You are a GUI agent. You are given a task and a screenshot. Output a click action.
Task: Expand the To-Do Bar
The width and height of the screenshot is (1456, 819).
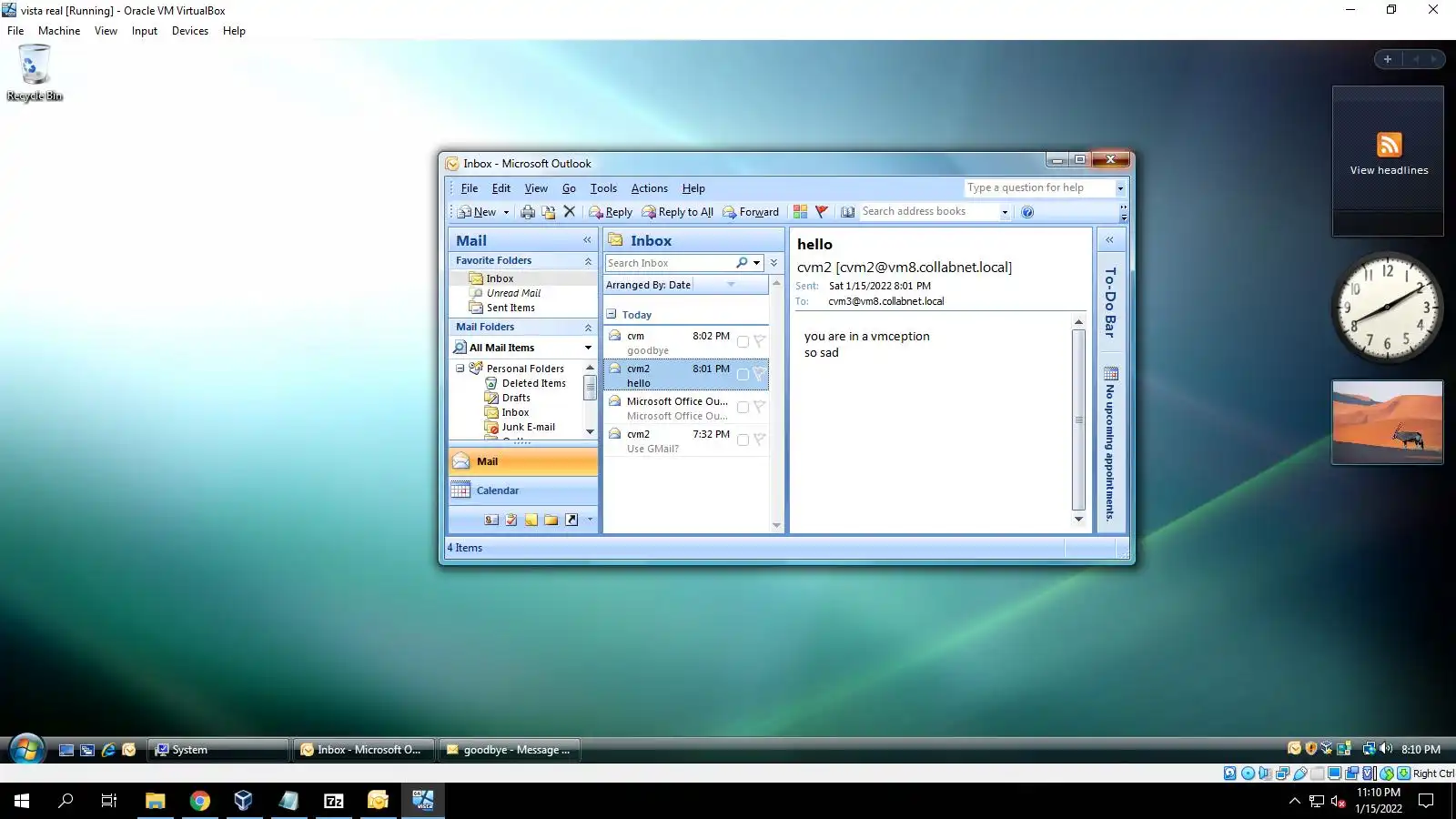point(1109,240)
